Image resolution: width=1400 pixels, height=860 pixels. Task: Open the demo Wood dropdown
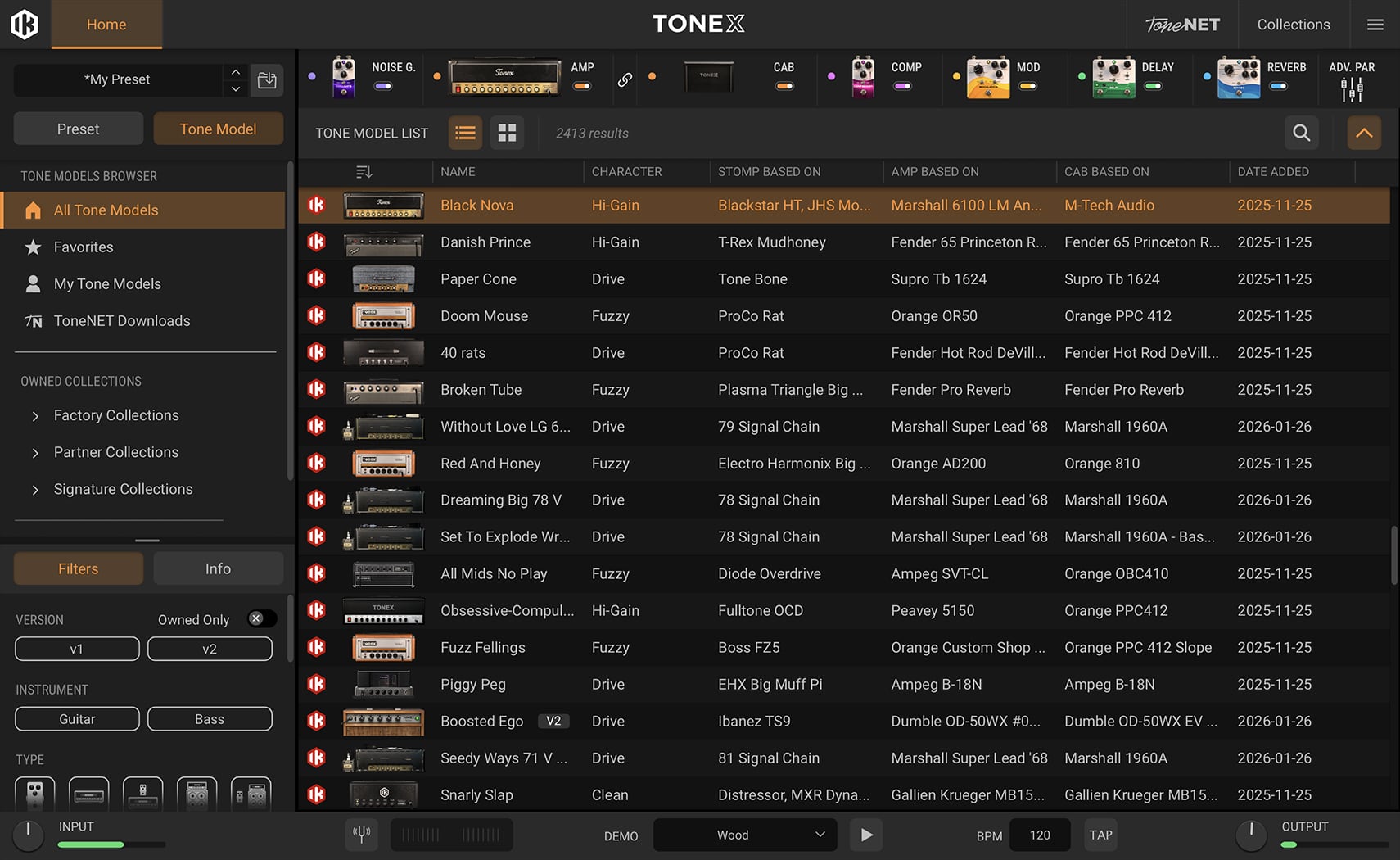(744, 835)
